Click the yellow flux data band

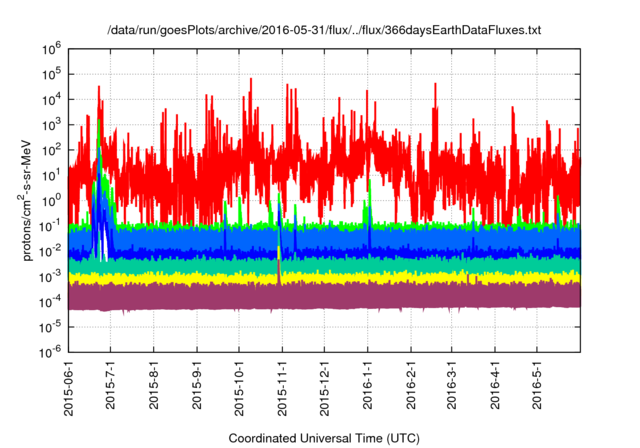(324, 279)
